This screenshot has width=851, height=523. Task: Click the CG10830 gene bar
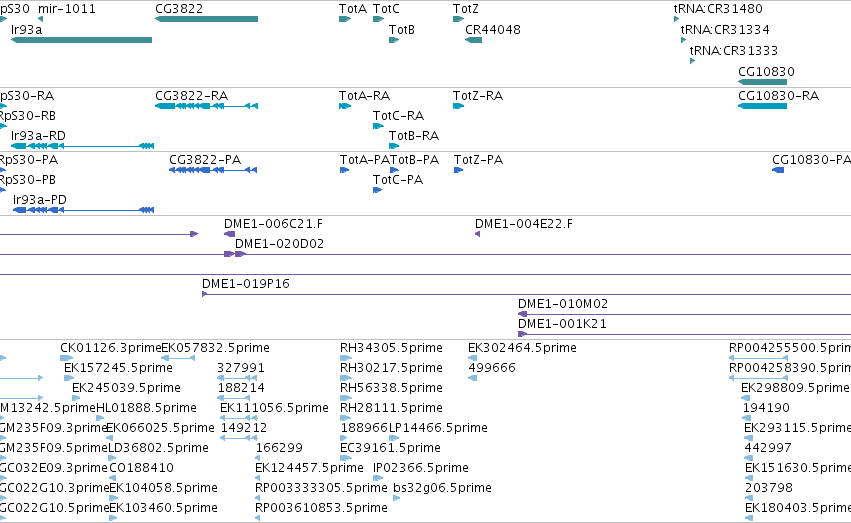pos(763,82)
